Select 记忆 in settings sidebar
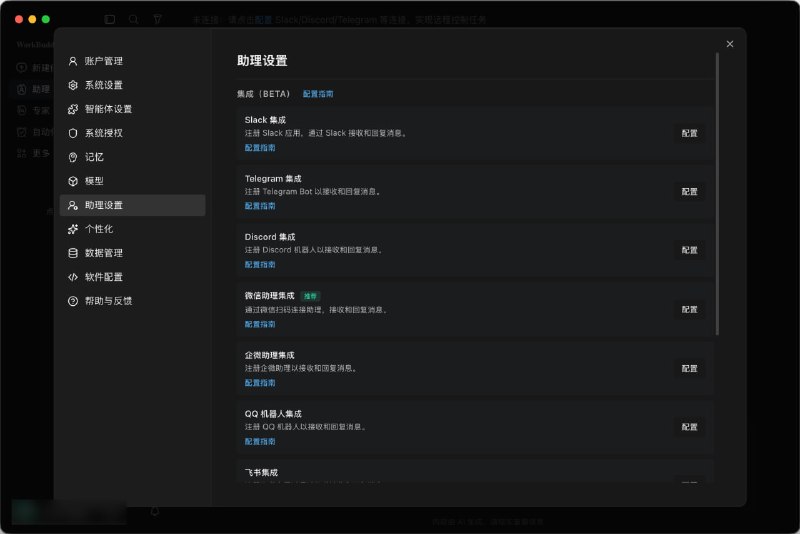Viewport: 800px width, 534px height. click(133, 157)
